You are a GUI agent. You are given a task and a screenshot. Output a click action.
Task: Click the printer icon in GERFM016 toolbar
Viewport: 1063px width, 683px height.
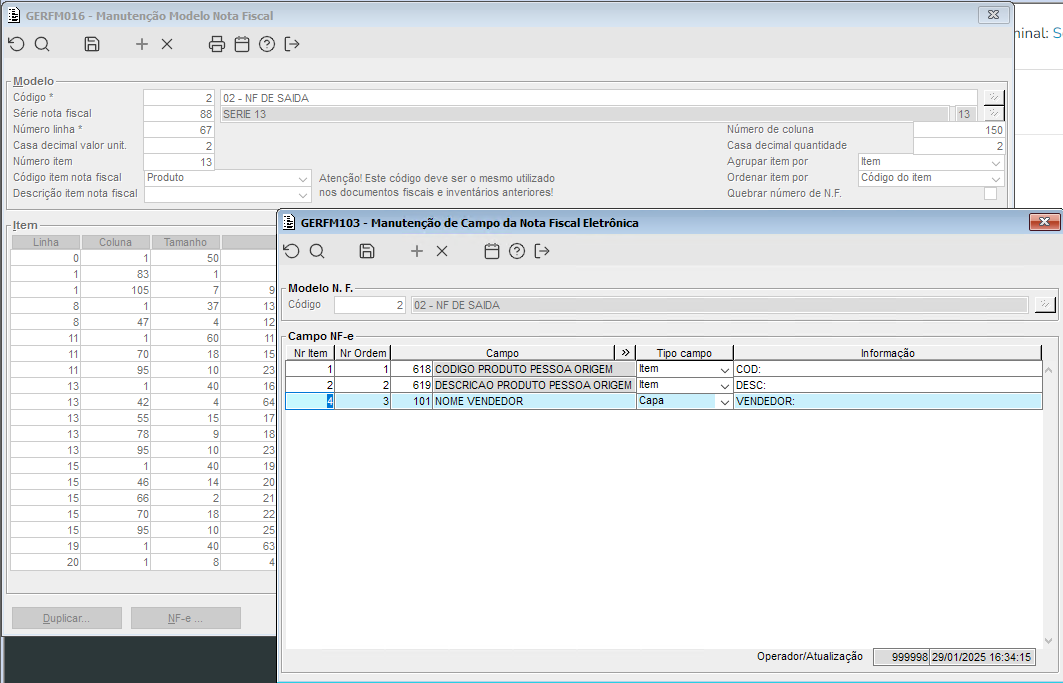tap(217, 44)
